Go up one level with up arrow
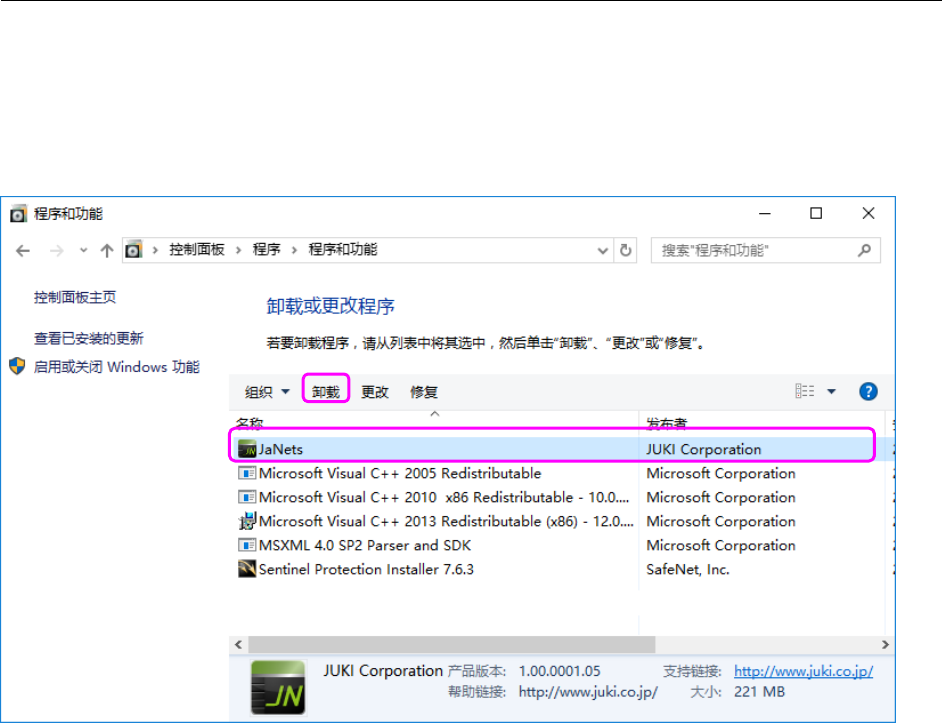 pos(107,251)
